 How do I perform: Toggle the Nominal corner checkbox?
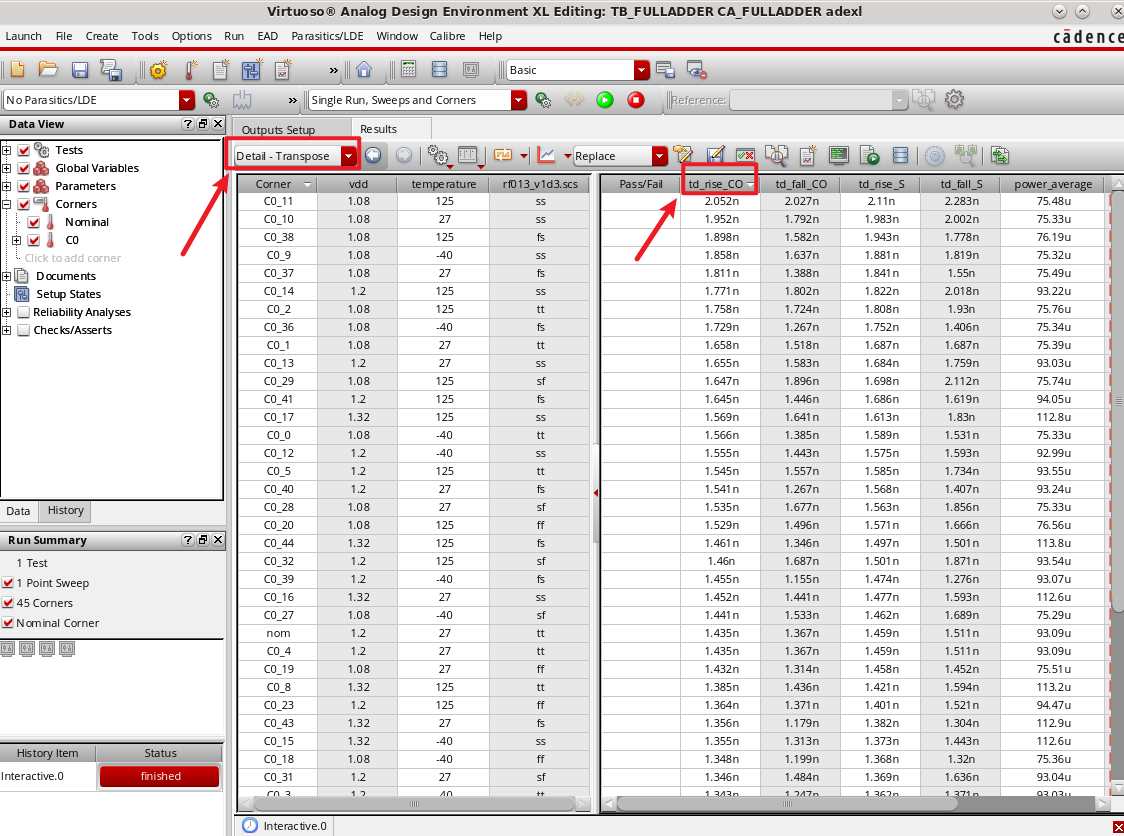34,221
